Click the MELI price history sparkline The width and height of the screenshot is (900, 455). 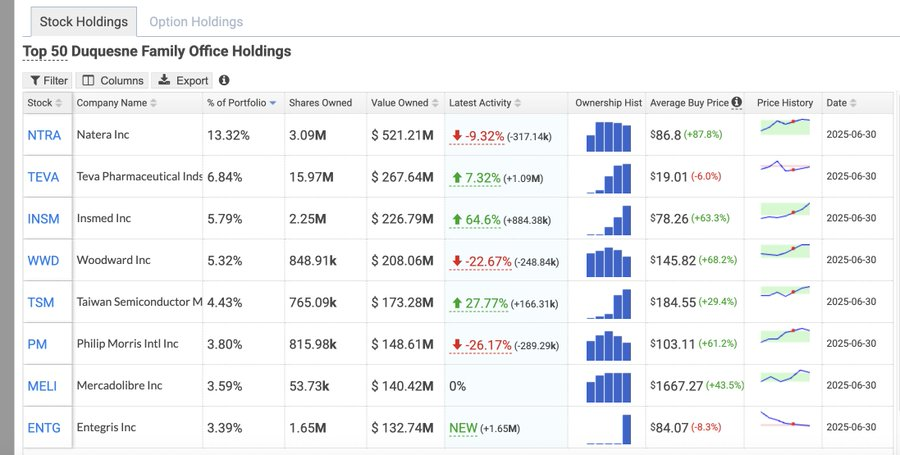[785, 376]
